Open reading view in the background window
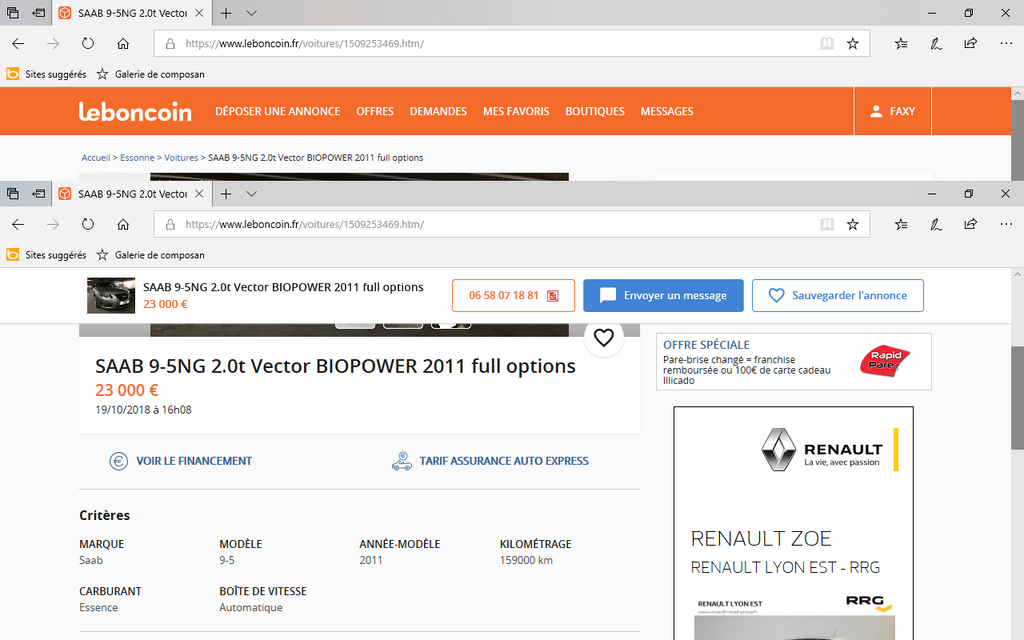Screen dimensions: 1024x640 [827, 44]
